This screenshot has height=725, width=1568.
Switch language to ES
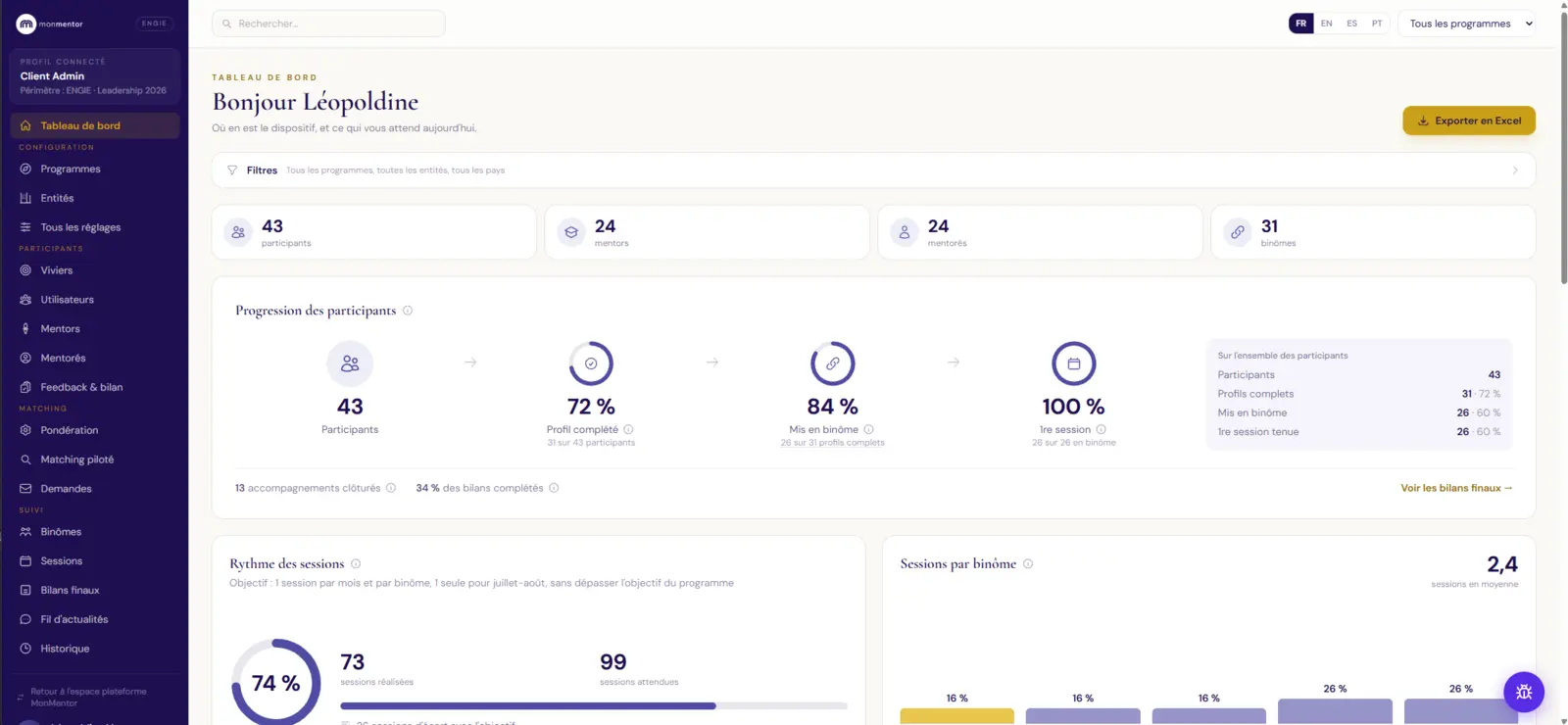coord(1351,24)
